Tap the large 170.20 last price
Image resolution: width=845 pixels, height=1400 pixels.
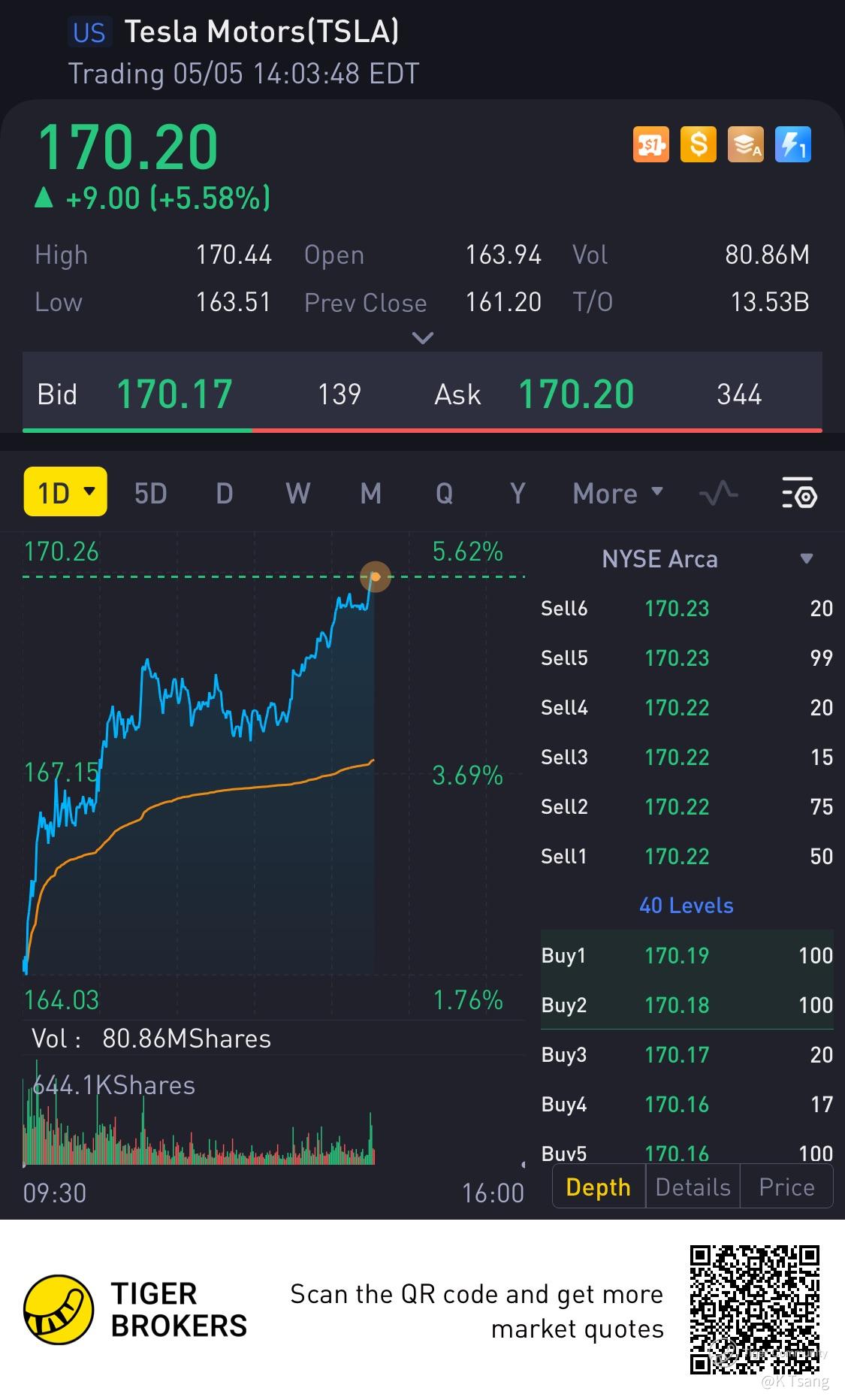(128, 147)
